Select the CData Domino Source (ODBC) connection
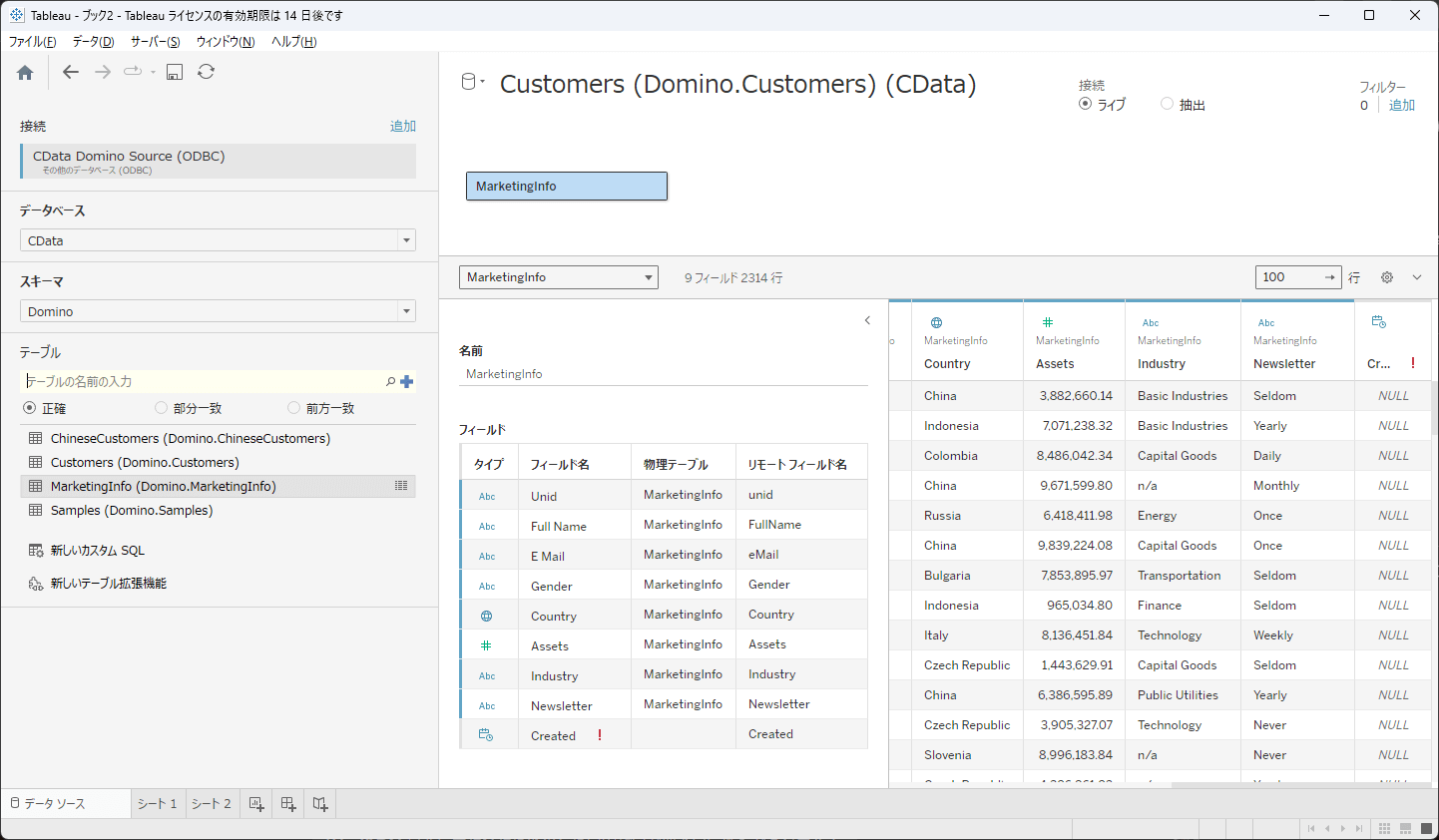Screen dimensions: 1439x840 pos(219,162)
